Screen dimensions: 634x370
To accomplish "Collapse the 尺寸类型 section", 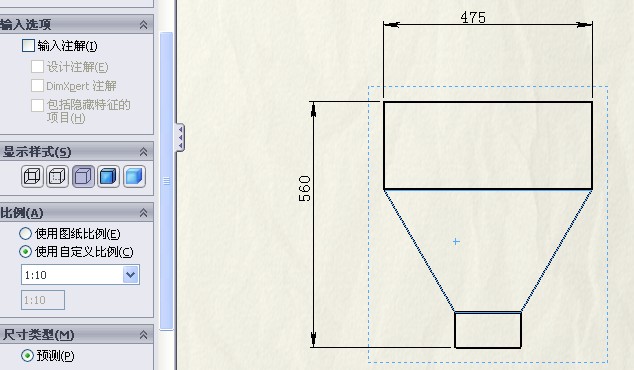I will [x=143, y=334].
